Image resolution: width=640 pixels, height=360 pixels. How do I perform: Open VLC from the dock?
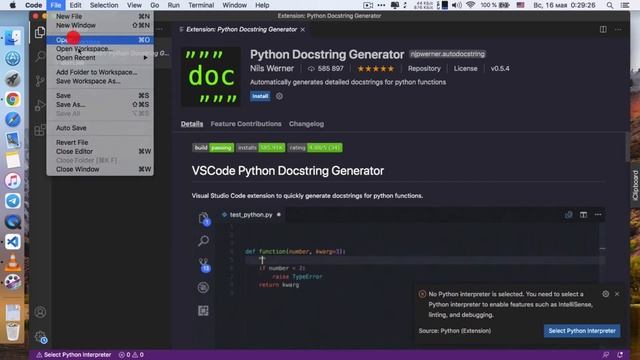click(13, 262)
